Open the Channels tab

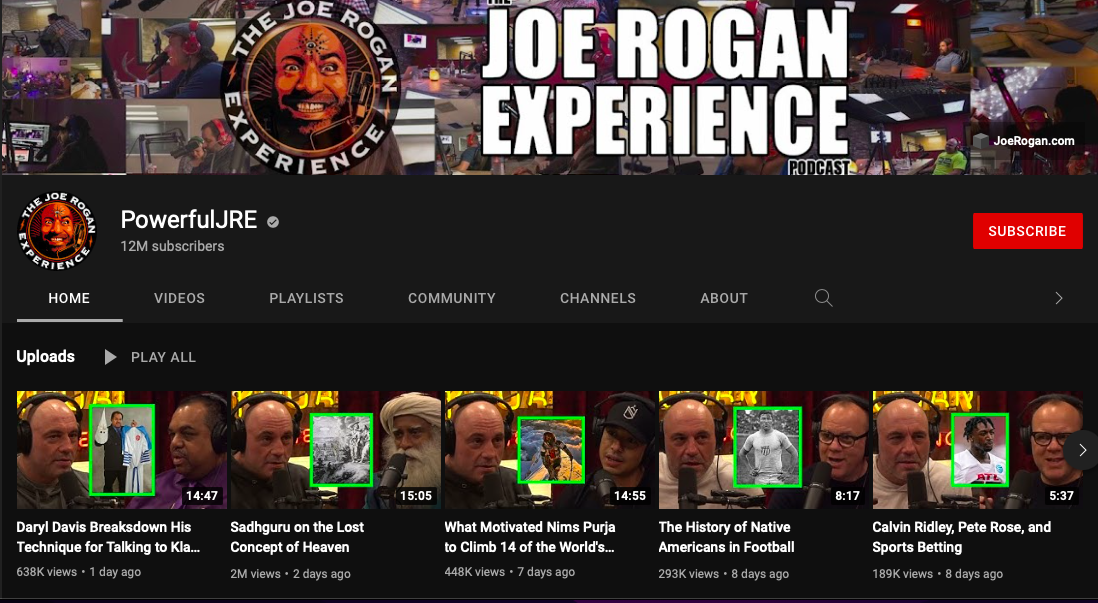click(x=598, y=298)
